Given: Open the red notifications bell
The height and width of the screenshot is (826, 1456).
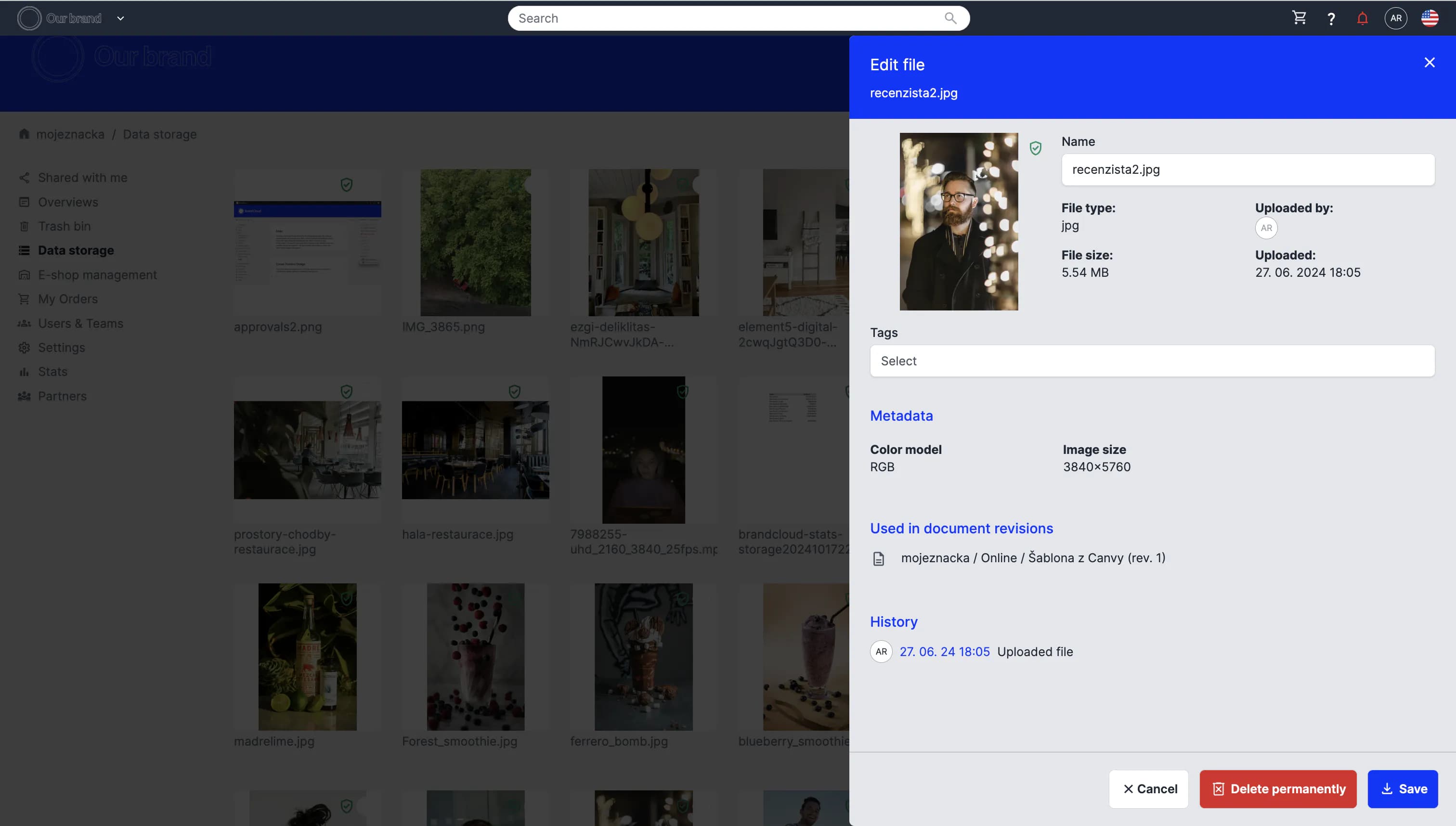Looking at the screenshot, I should click(x=1363, y=19).
